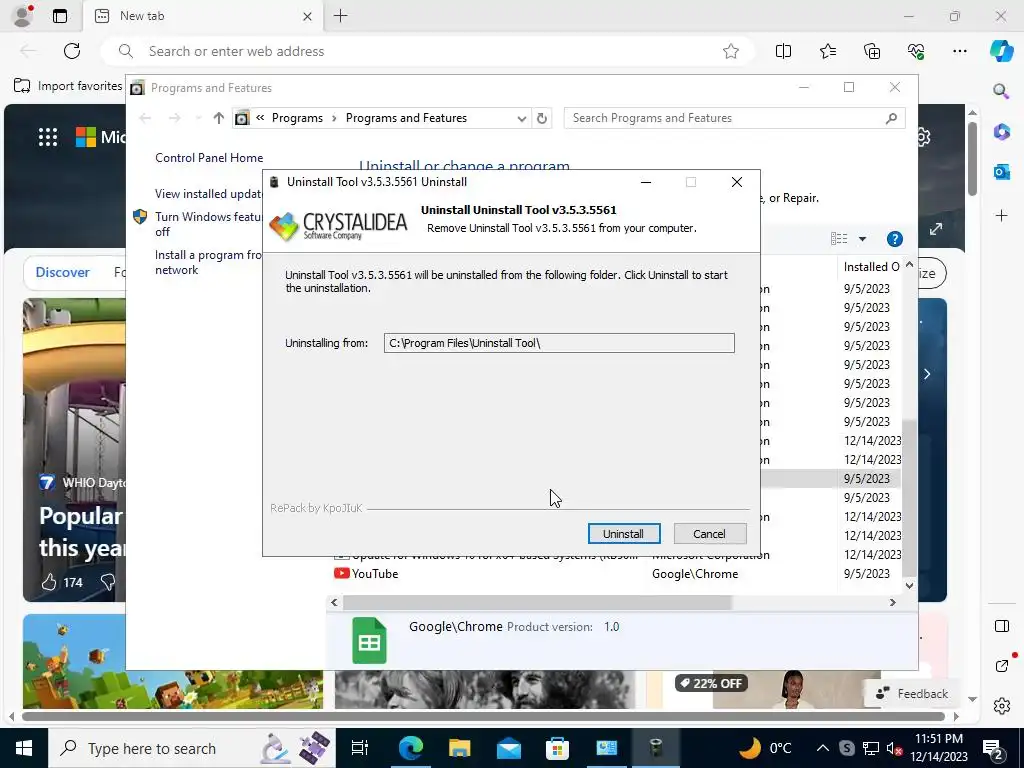The width and height of the screenshot is (1024, 768).
Task: Click the Search Programs and Features box
Action: tap(734, 118)
